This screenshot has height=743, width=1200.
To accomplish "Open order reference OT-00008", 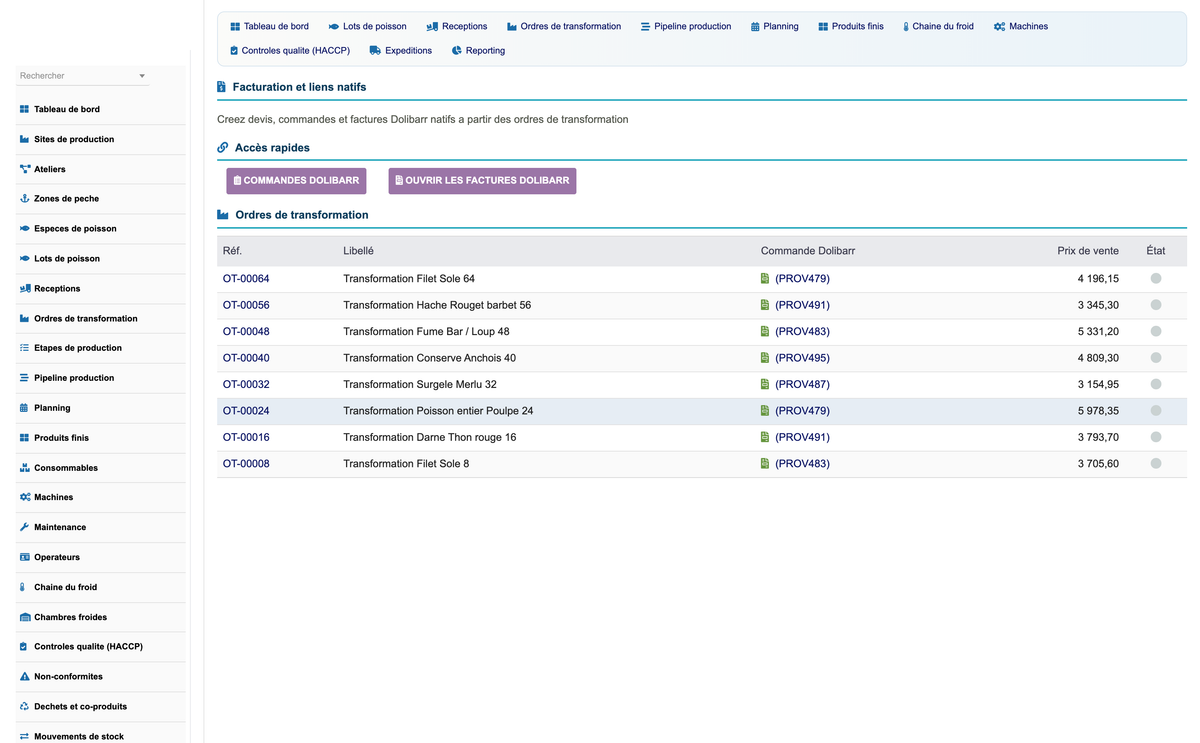I will [x=246, y=464].
